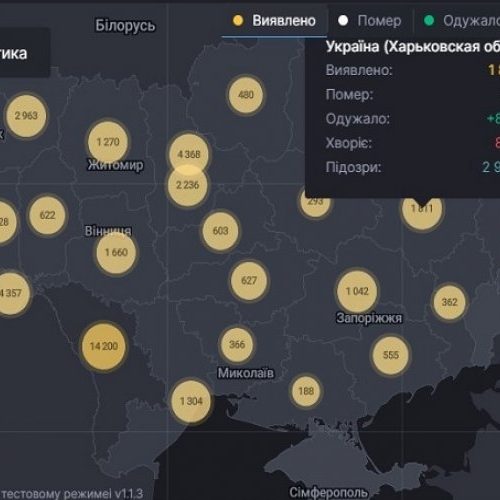Image resolution: width=500 pixels, height=500 pixels.
Task: Click the 1 660 bubble near Вінниця
Action: click(x=116, y=252)
